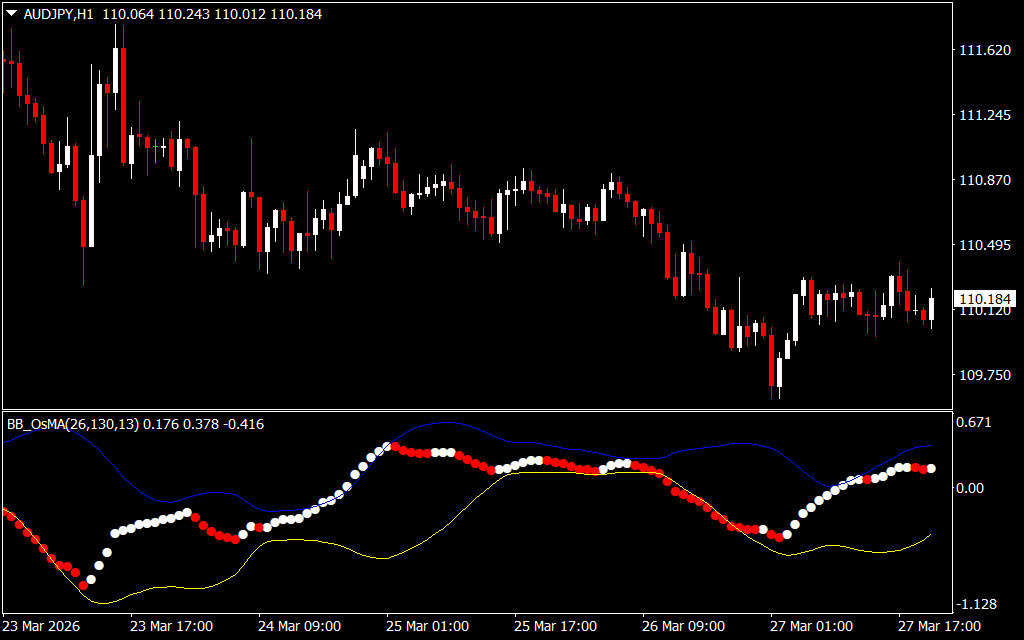Image resolution: width=1024 pixels, height=640 pixels.
Task: Click the 111.245 price axis label
Action: tap(984, 116)
